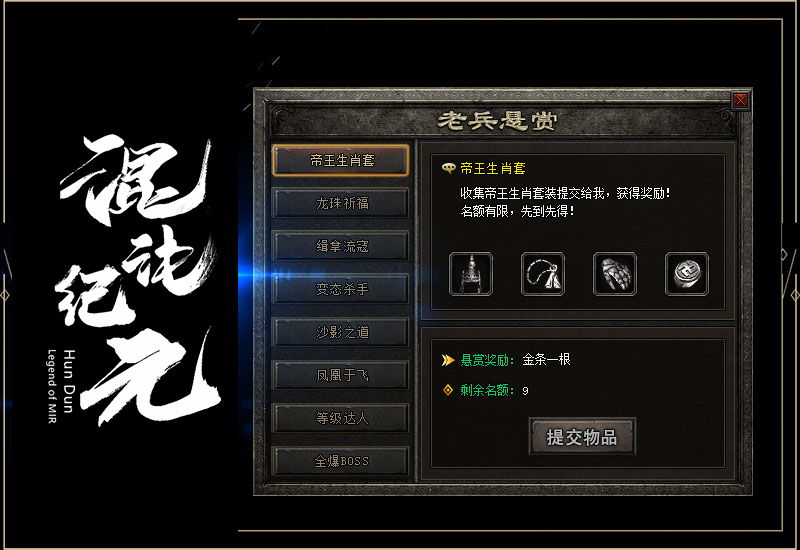Select the ring item icon
800x550 pixels.
click(x=687, y=274)
